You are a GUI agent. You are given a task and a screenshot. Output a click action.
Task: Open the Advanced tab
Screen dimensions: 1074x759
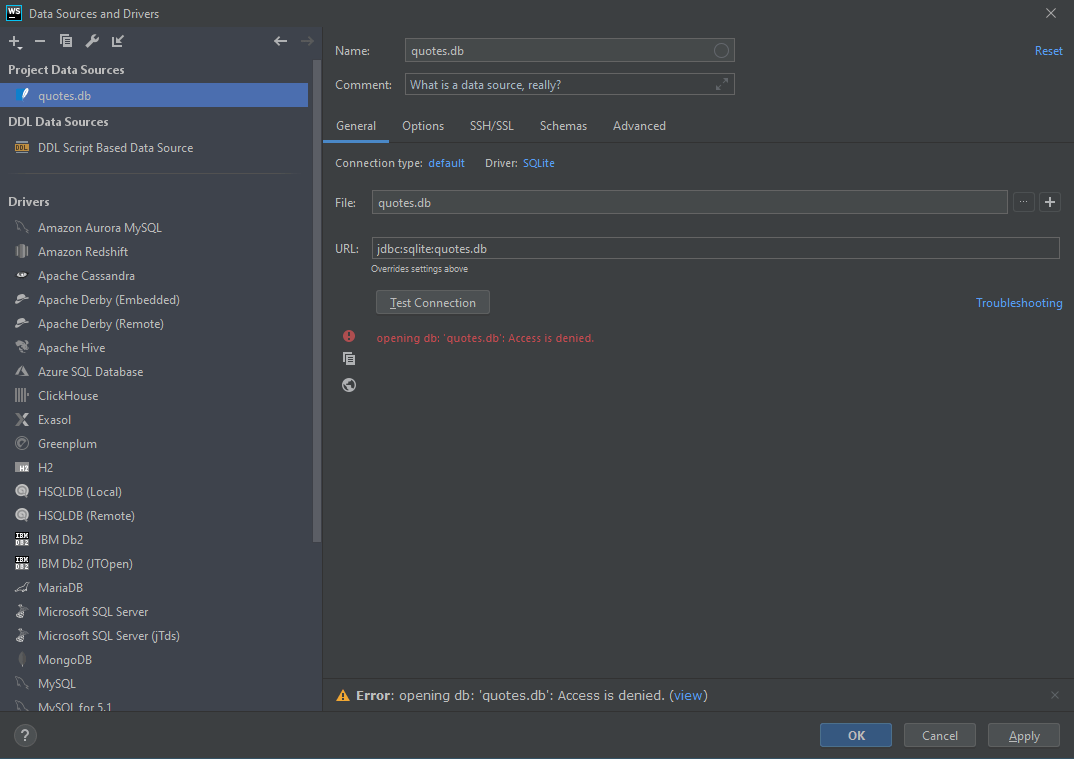click(x=639, y=126)
